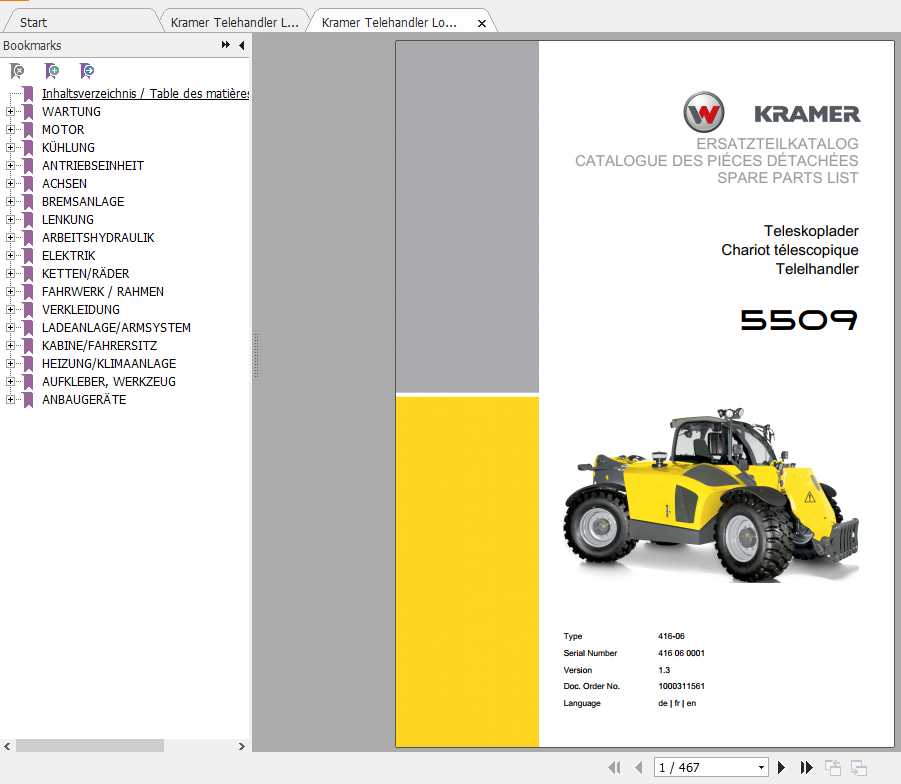901x784 pixels.
Task: Open Inhaltsverzeichnis / Table des matières bookmark
Action: [x=145, y=94]
